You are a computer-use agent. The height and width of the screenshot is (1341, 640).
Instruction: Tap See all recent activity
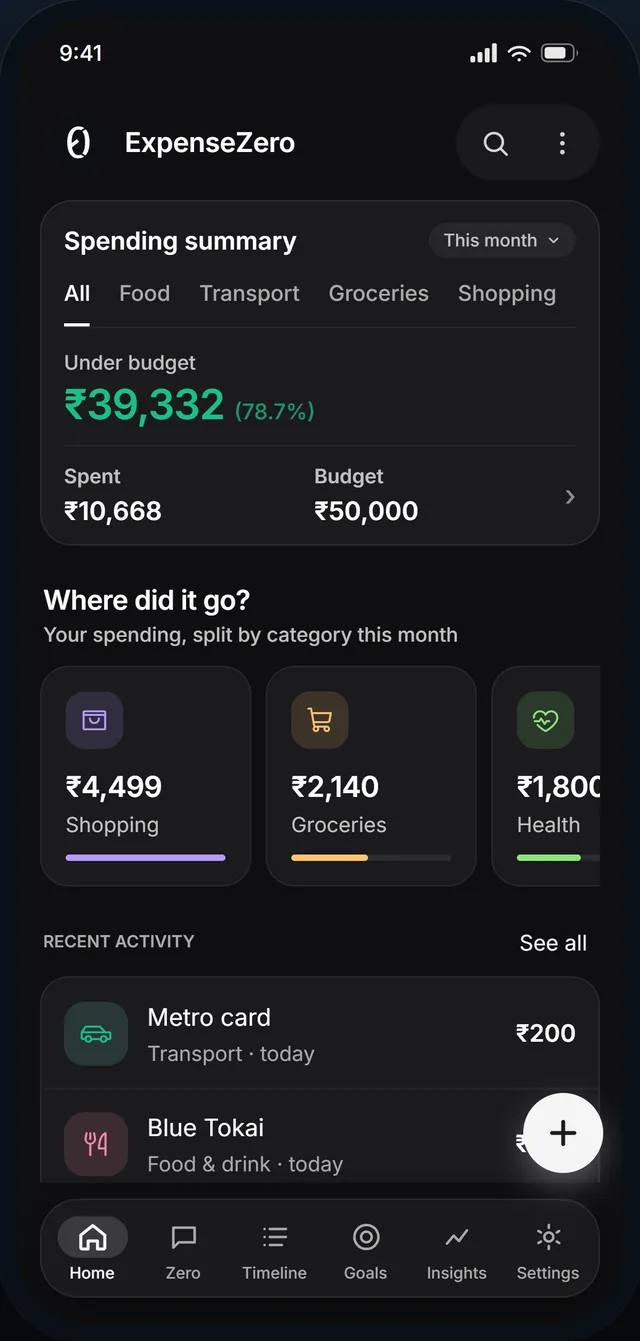pos(553,943)
